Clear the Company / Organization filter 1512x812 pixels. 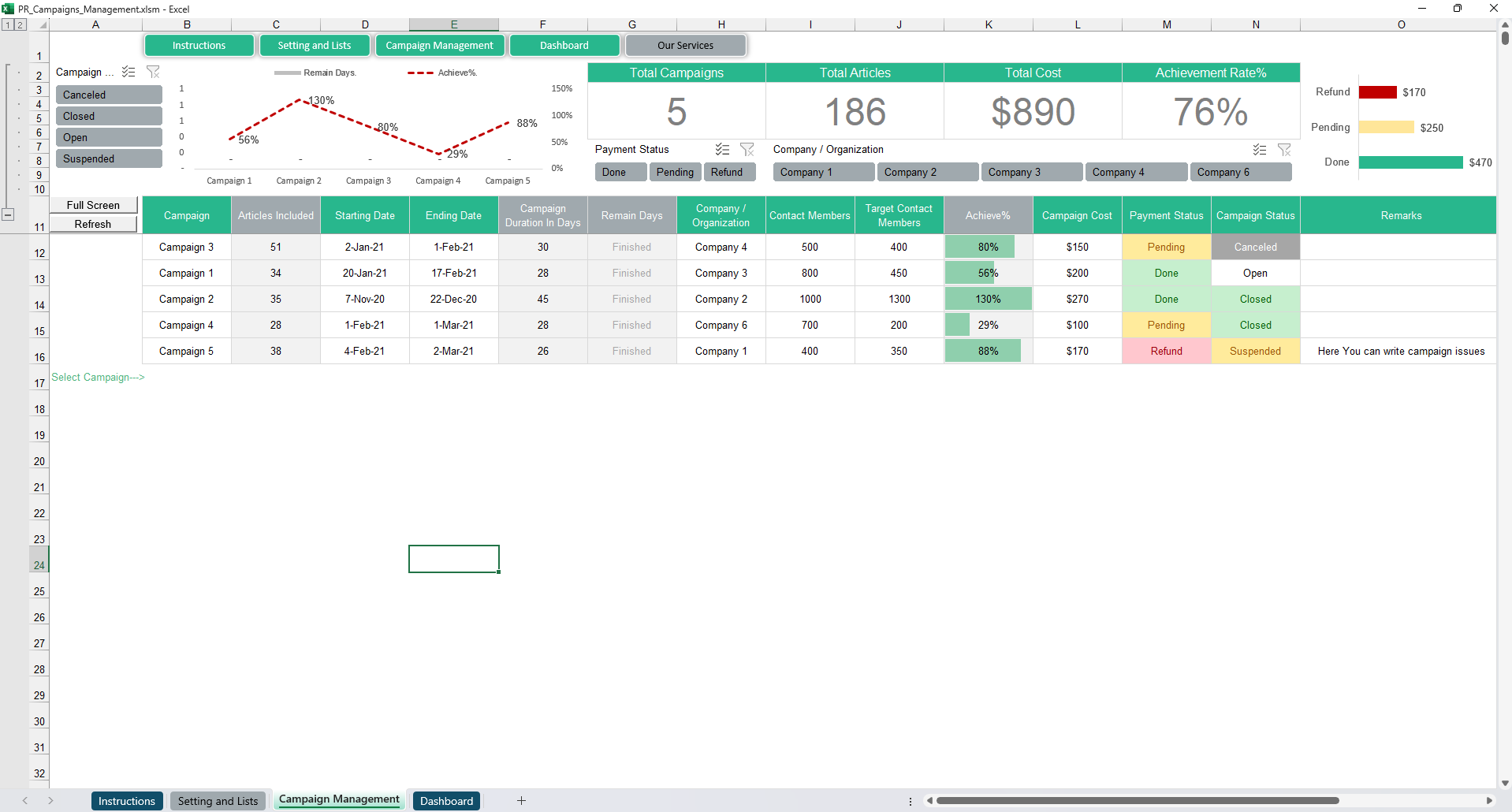(x=1284, y=149)
